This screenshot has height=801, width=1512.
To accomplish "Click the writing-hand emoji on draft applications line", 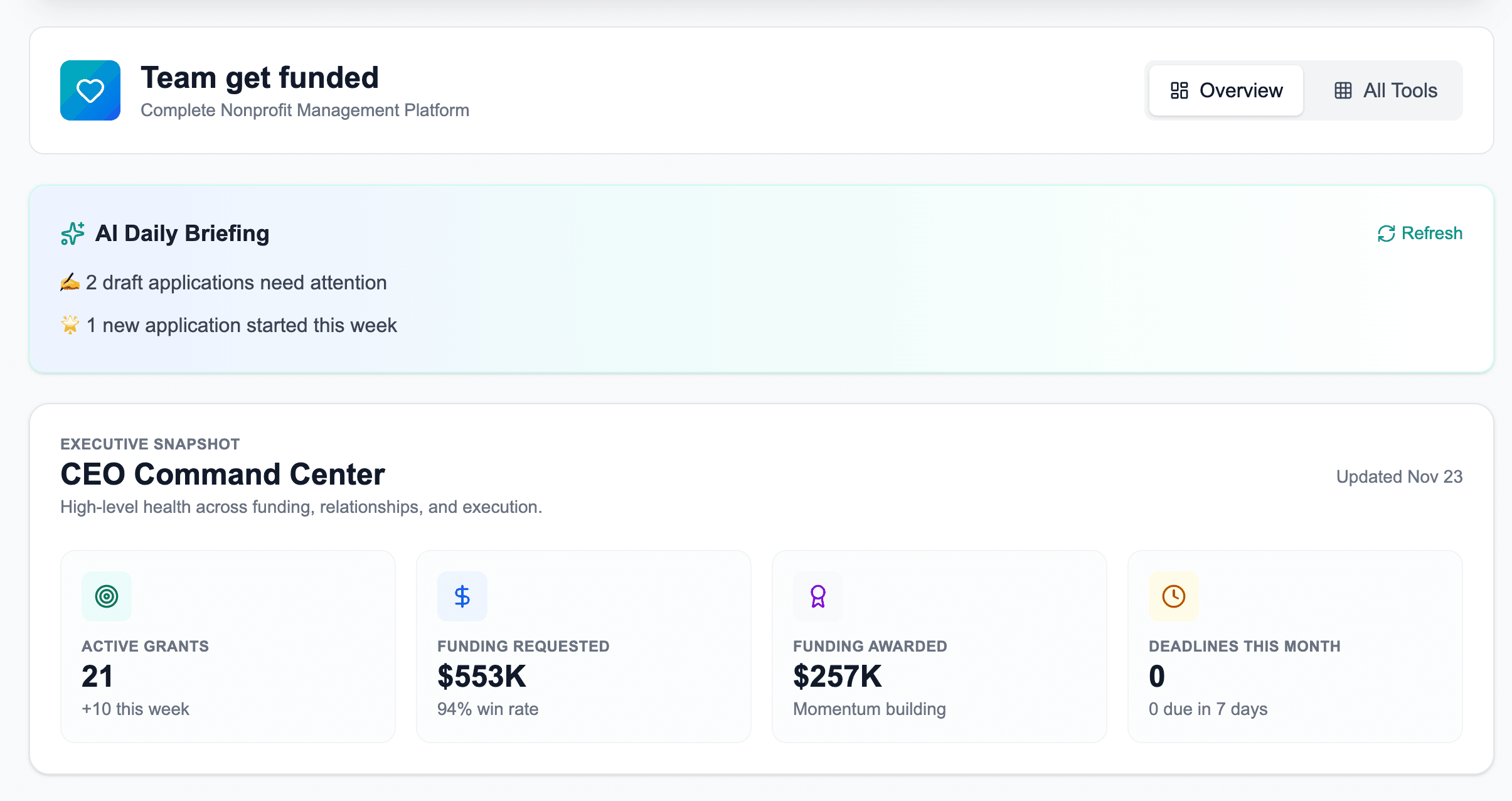I will [x=70, y=282].
